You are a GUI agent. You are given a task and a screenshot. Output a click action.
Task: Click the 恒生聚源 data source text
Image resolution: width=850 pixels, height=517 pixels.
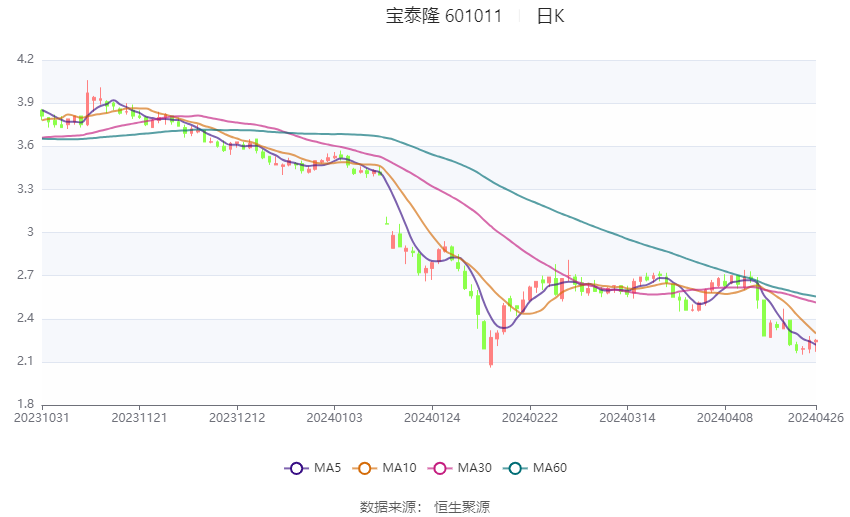click(x=462, y=507)
